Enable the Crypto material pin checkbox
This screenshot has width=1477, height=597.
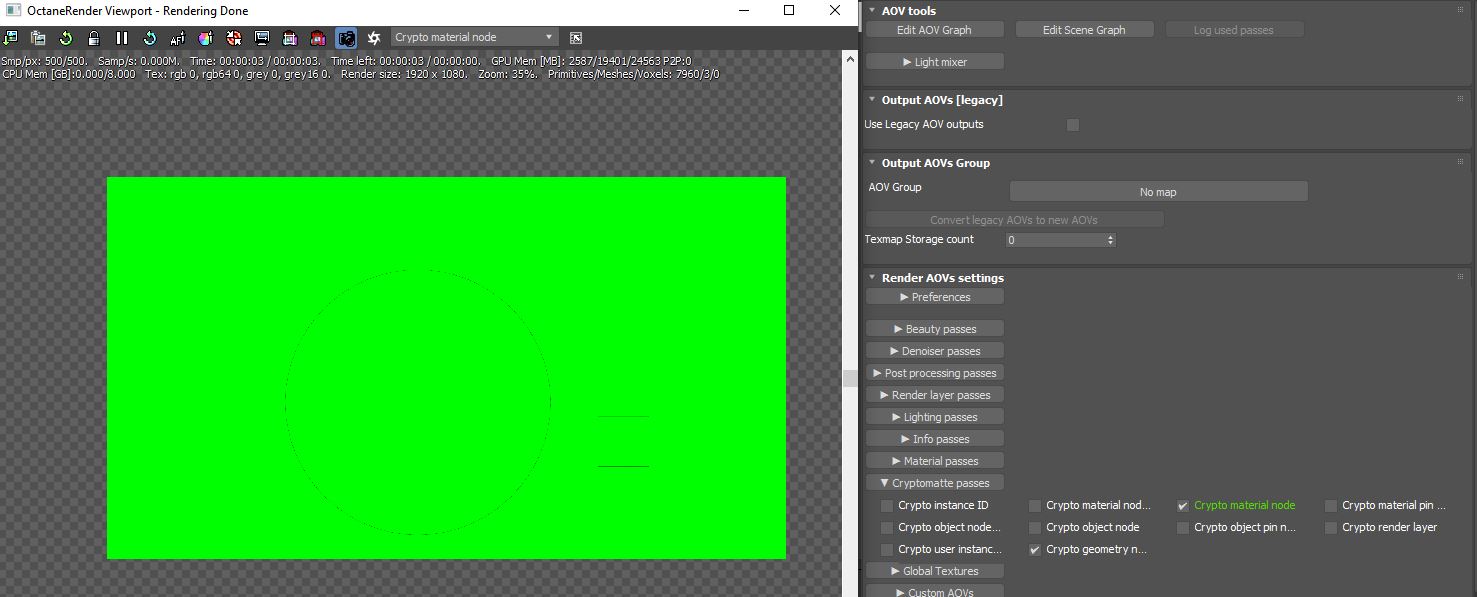(1331, 506)
